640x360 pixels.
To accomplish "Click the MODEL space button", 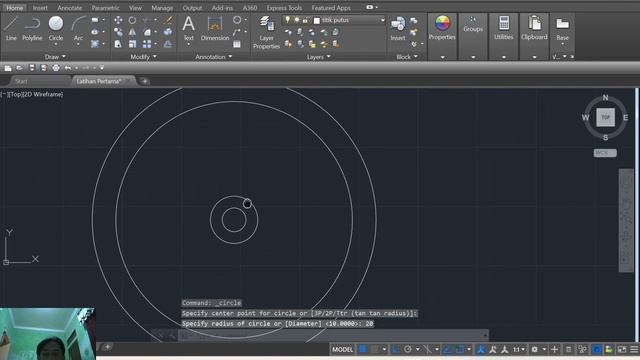I will tap(342, 349).
